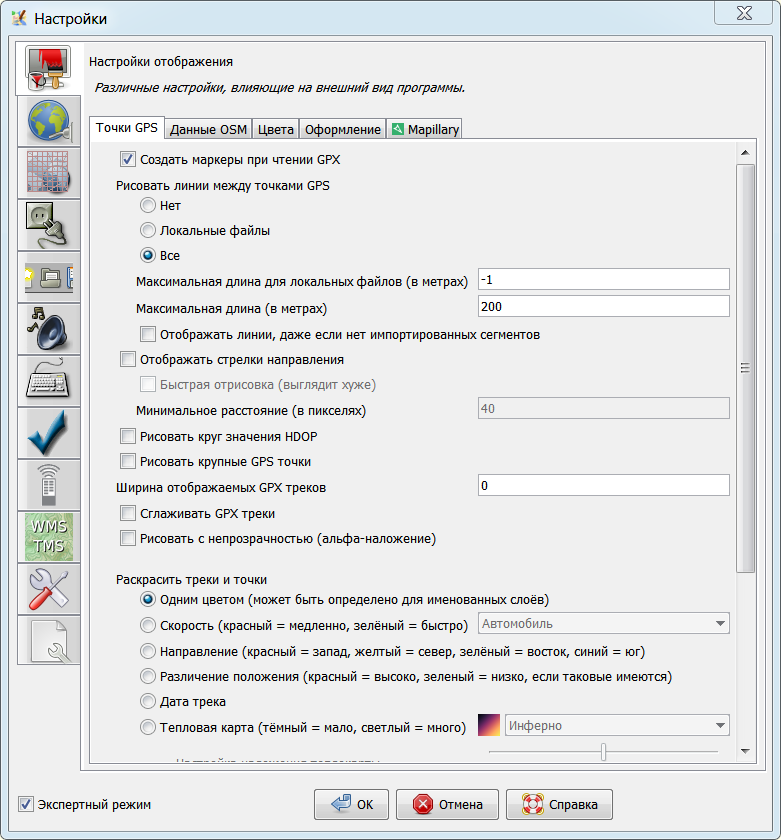Click the slider below the heat map dropdown
Viewport: 781px width, 840px height.
pos(603,751)
